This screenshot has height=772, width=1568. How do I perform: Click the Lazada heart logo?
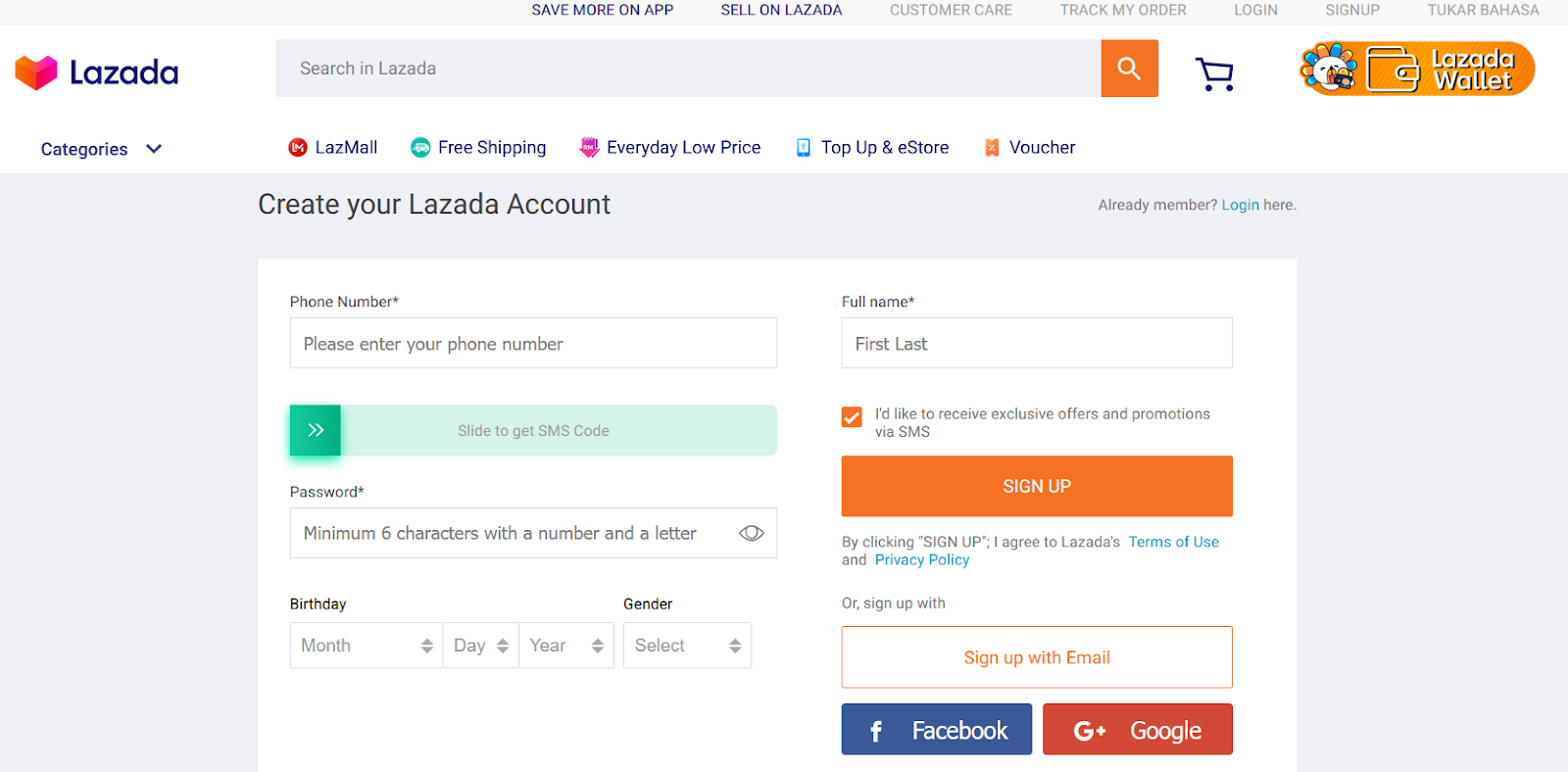tap(36, 72)
